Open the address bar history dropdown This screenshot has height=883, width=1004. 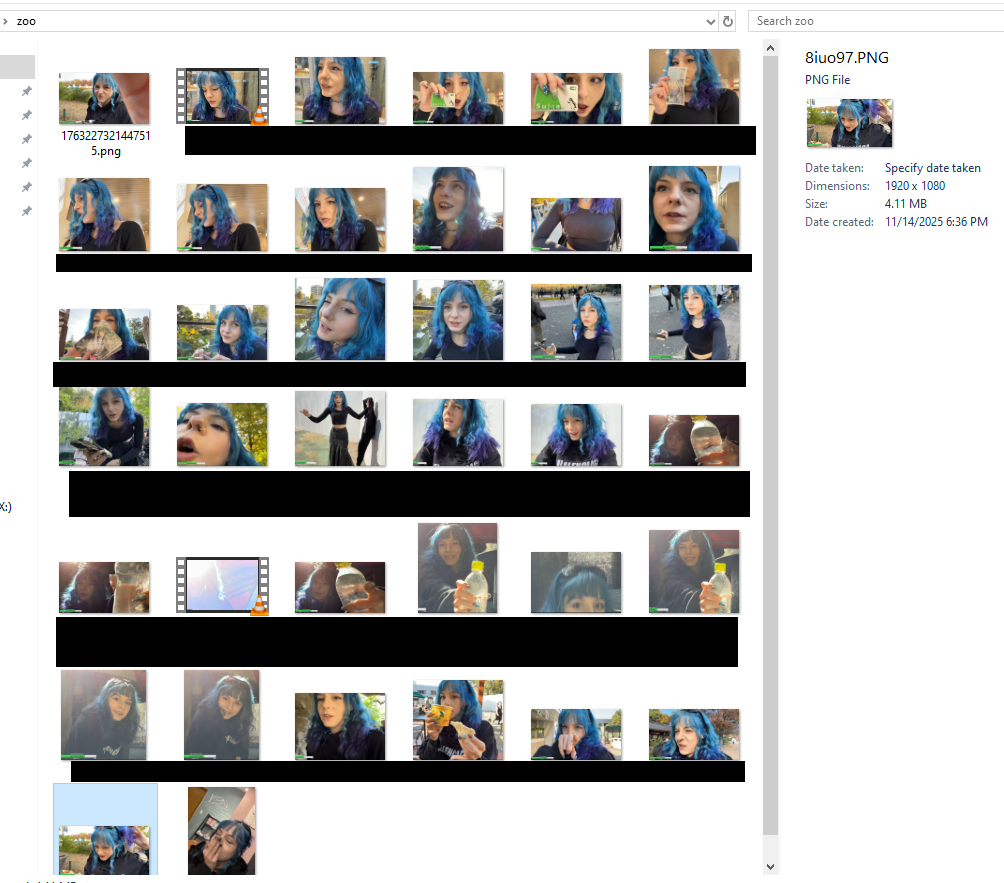coord(710,22)
